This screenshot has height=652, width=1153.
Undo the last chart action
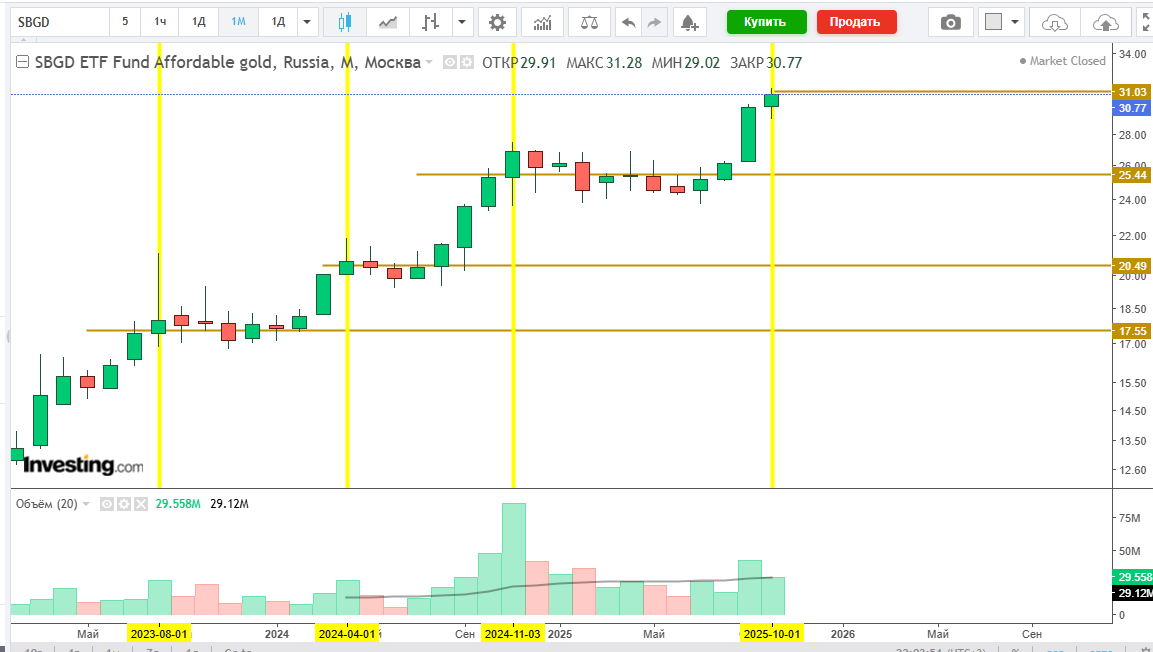coord(628,22)
